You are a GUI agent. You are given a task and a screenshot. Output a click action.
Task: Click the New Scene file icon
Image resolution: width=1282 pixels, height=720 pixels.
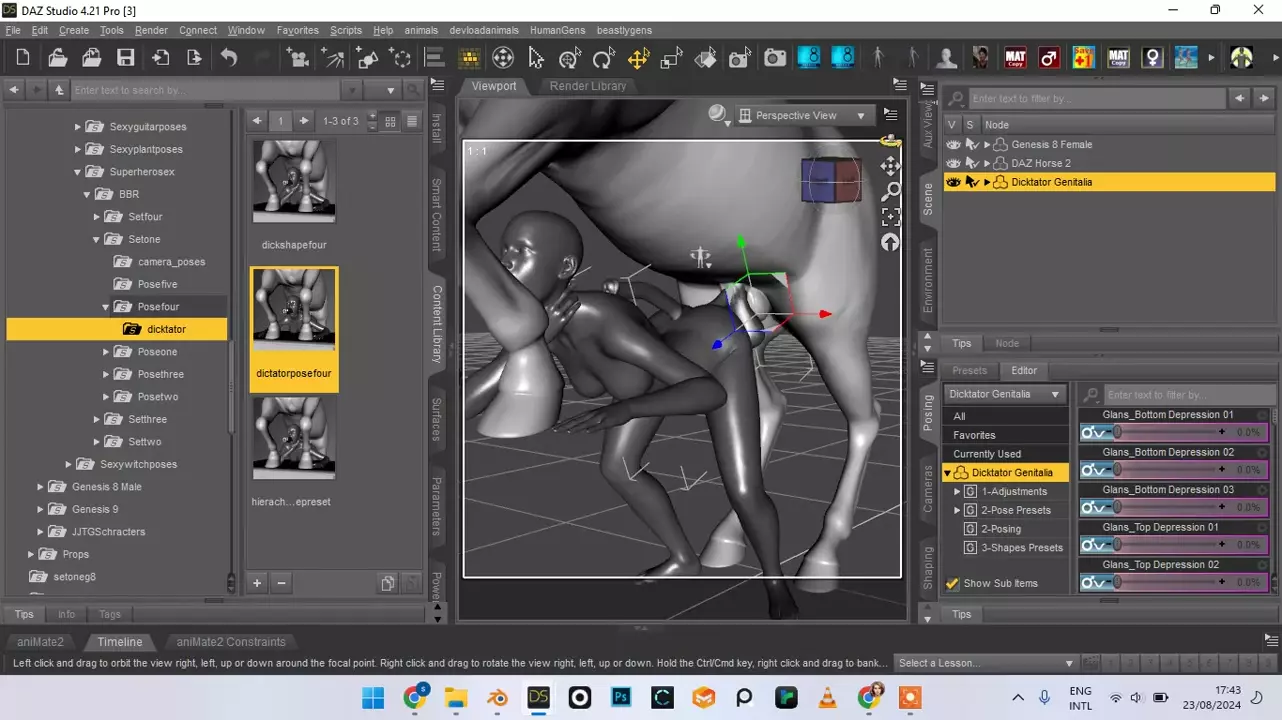coord(23,58)
